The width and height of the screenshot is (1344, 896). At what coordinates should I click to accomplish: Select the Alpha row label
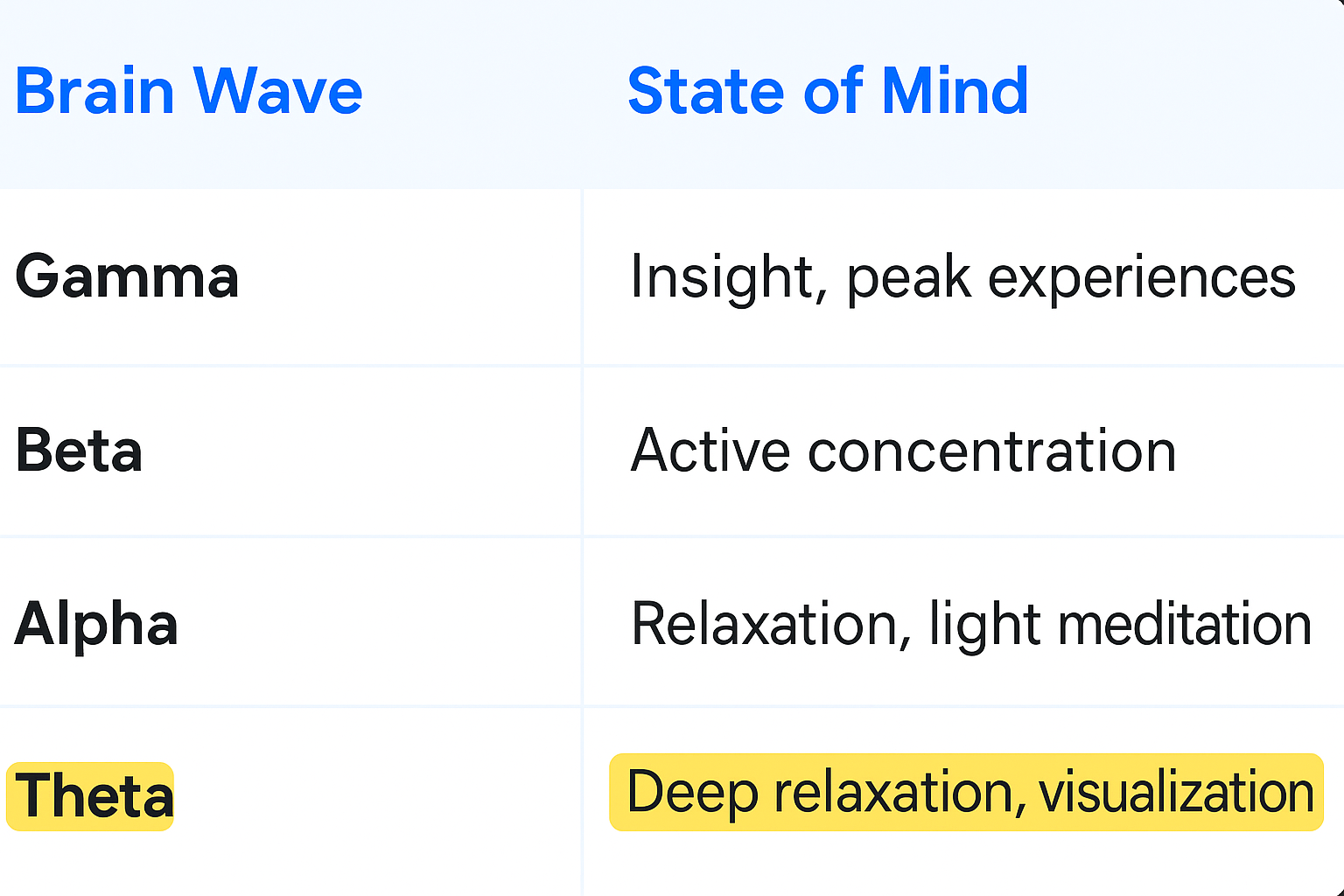tap(96, 624)
